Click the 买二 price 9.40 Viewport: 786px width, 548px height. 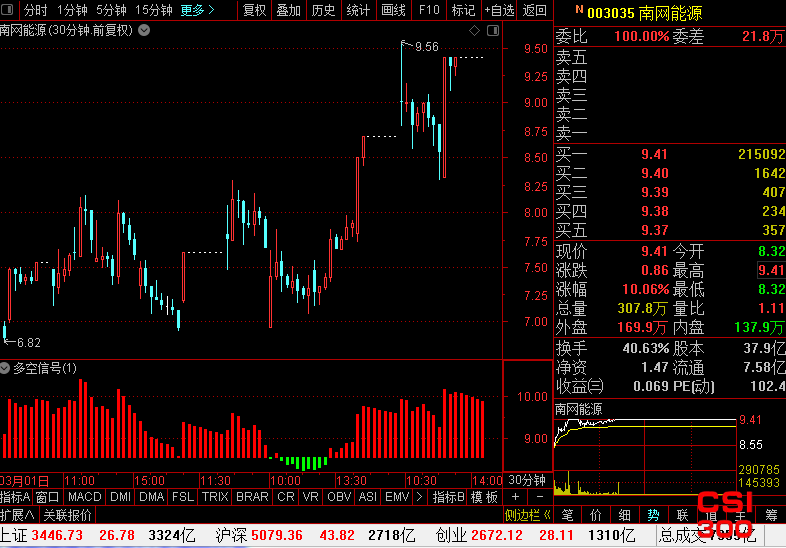[654, 173]
